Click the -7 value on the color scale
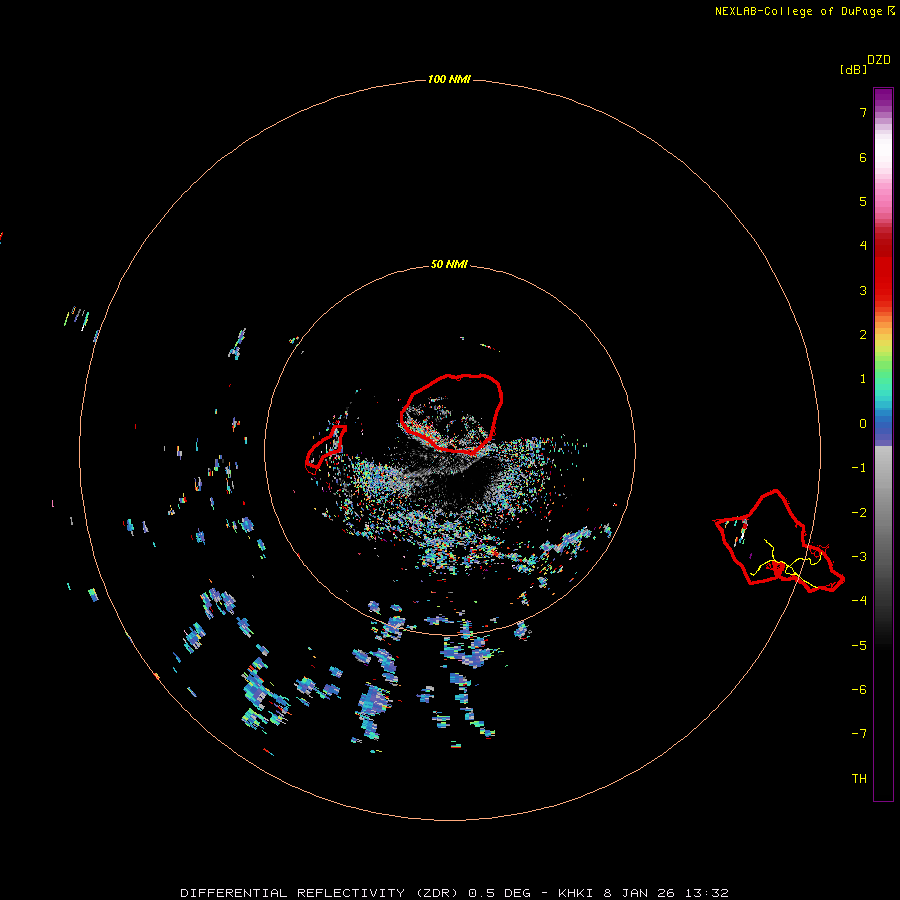 pos(859,734)
